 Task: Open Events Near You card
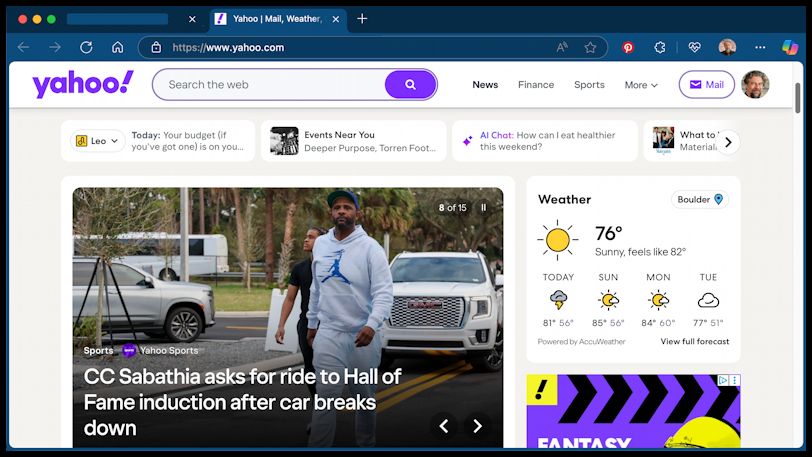click(354, 141)
